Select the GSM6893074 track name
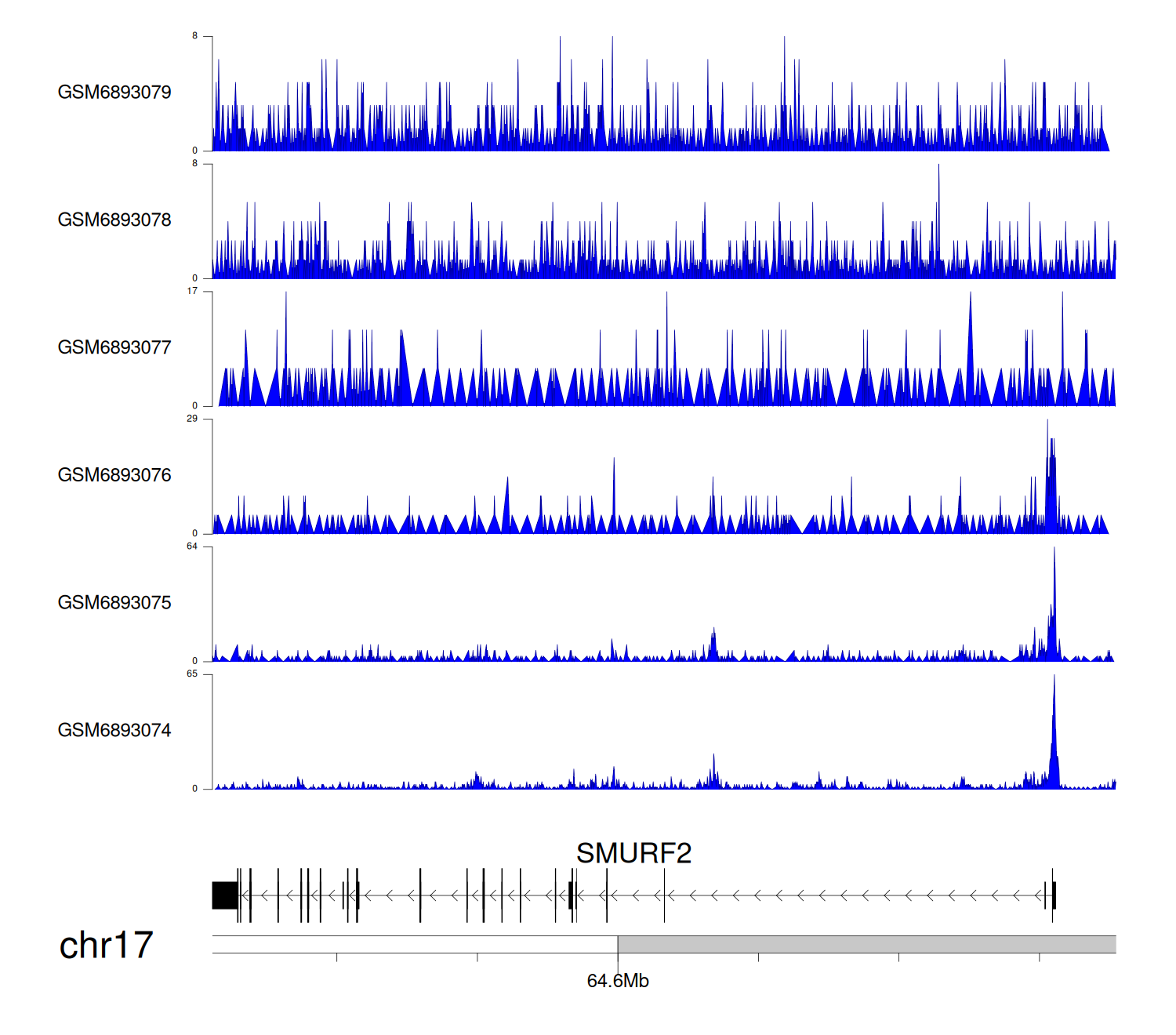 pos(114,731)
